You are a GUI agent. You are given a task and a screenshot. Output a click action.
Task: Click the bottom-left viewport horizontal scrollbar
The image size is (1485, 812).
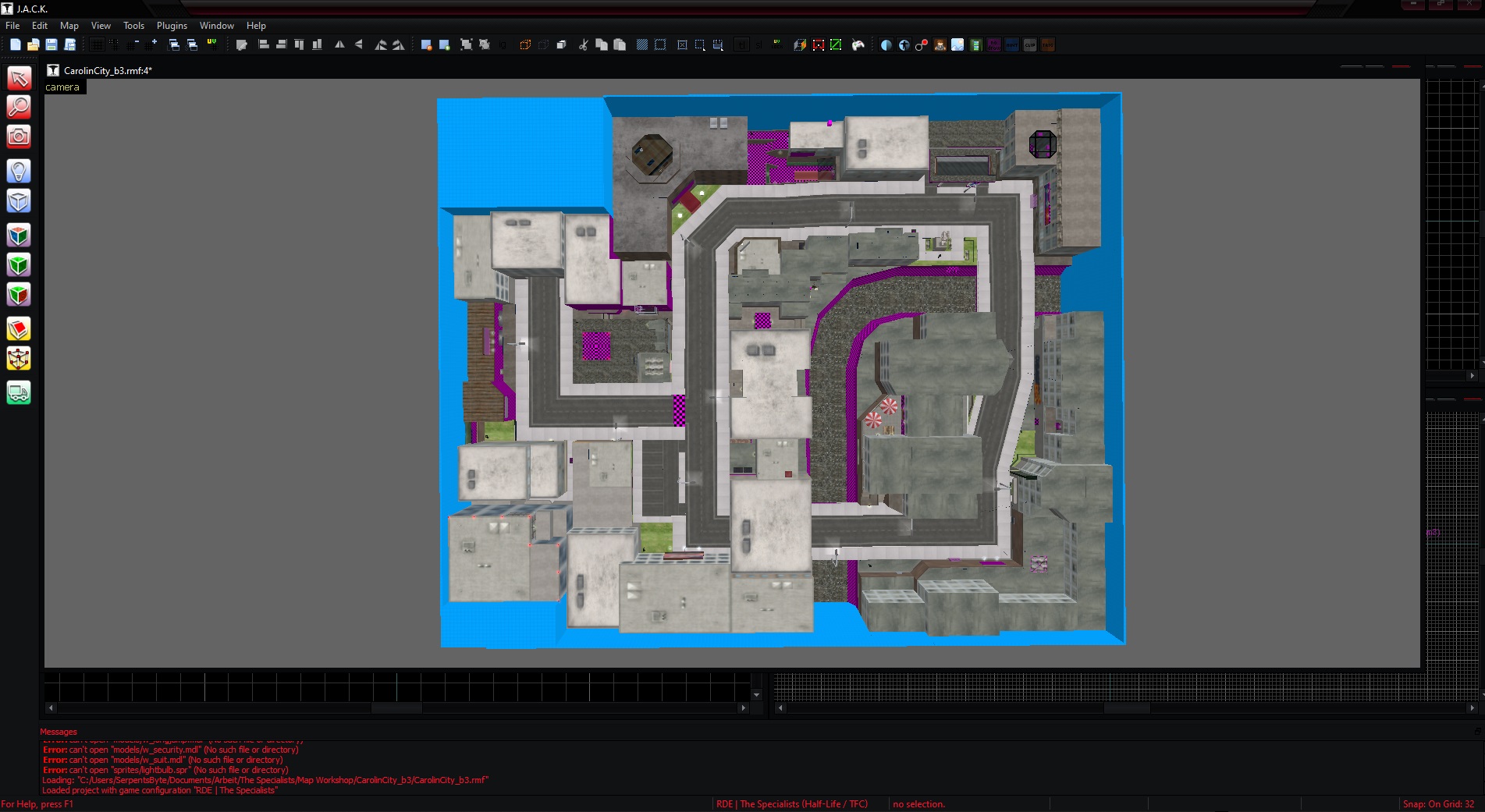point(396,708)
